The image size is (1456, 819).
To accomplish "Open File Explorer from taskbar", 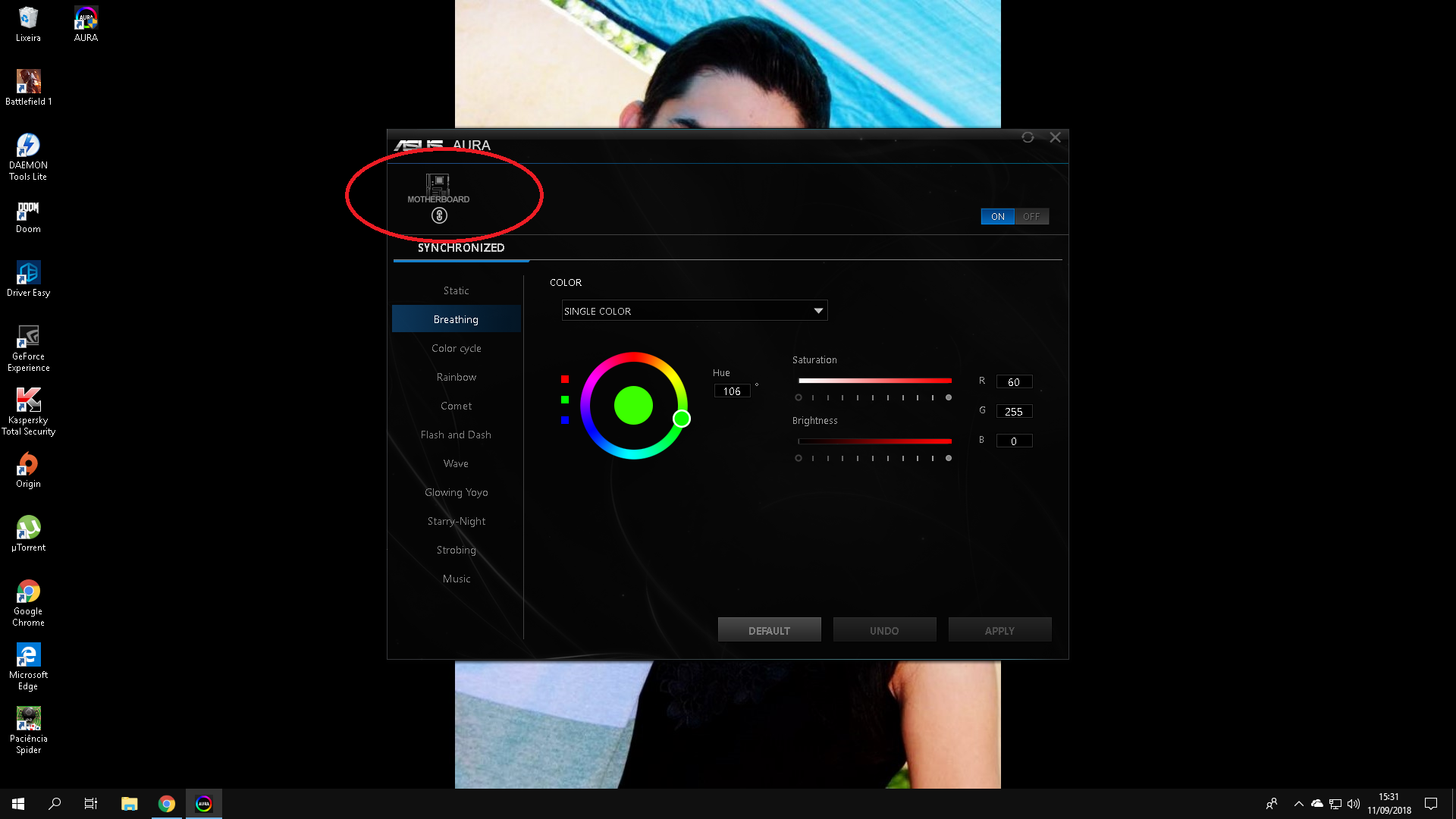I will pyautogui.click(x=130, y=804).
